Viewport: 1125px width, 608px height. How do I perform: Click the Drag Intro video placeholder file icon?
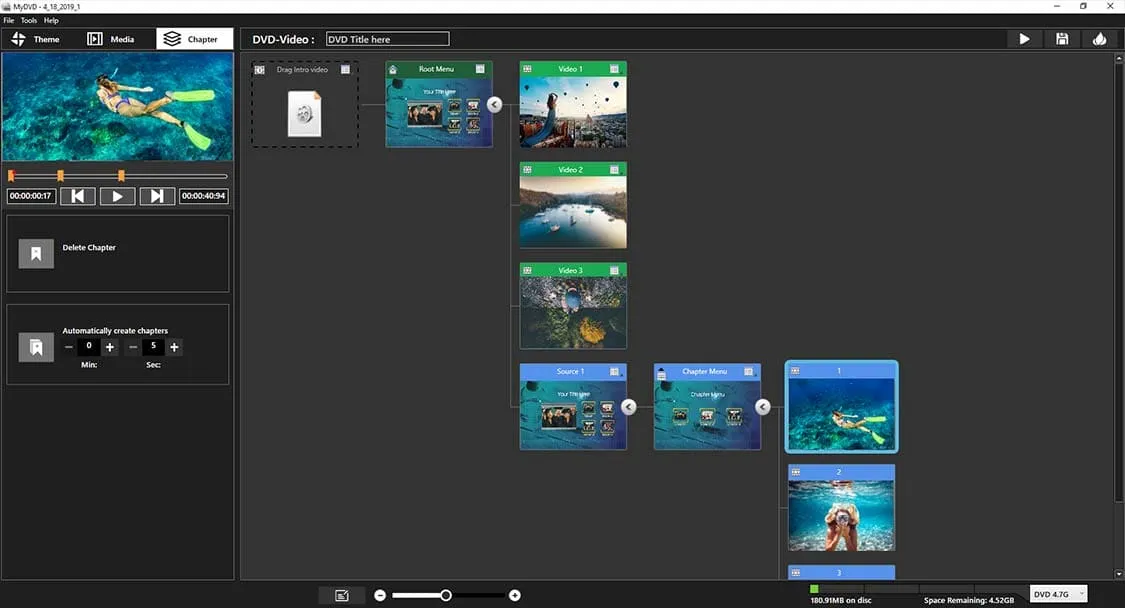pos(304,113)
